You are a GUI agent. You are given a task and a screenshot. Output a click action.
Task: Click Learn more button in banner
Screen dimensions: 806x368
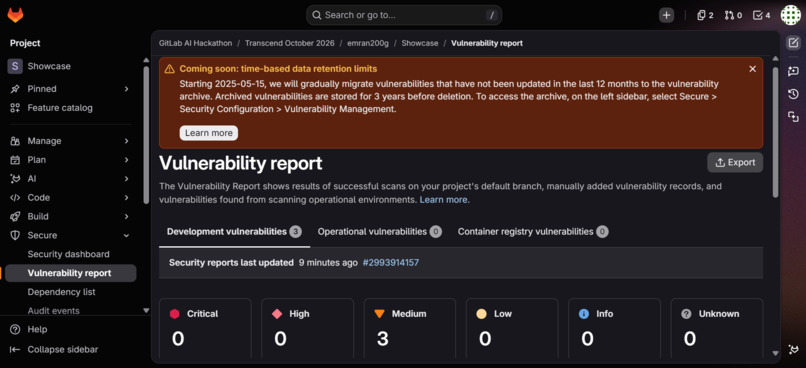(209, 133)
